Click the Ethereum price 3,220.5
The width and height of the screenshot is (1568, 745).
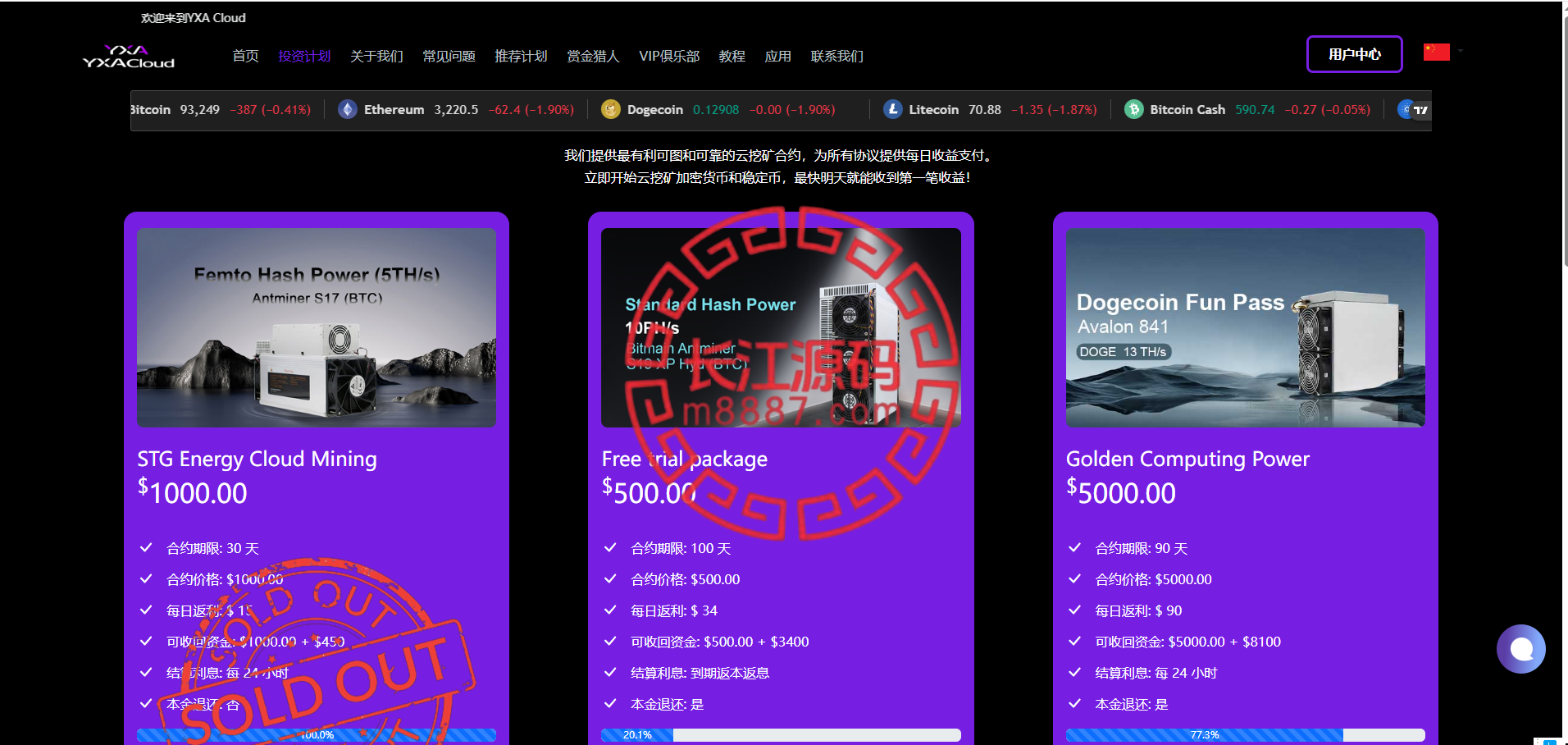point(456,109)
